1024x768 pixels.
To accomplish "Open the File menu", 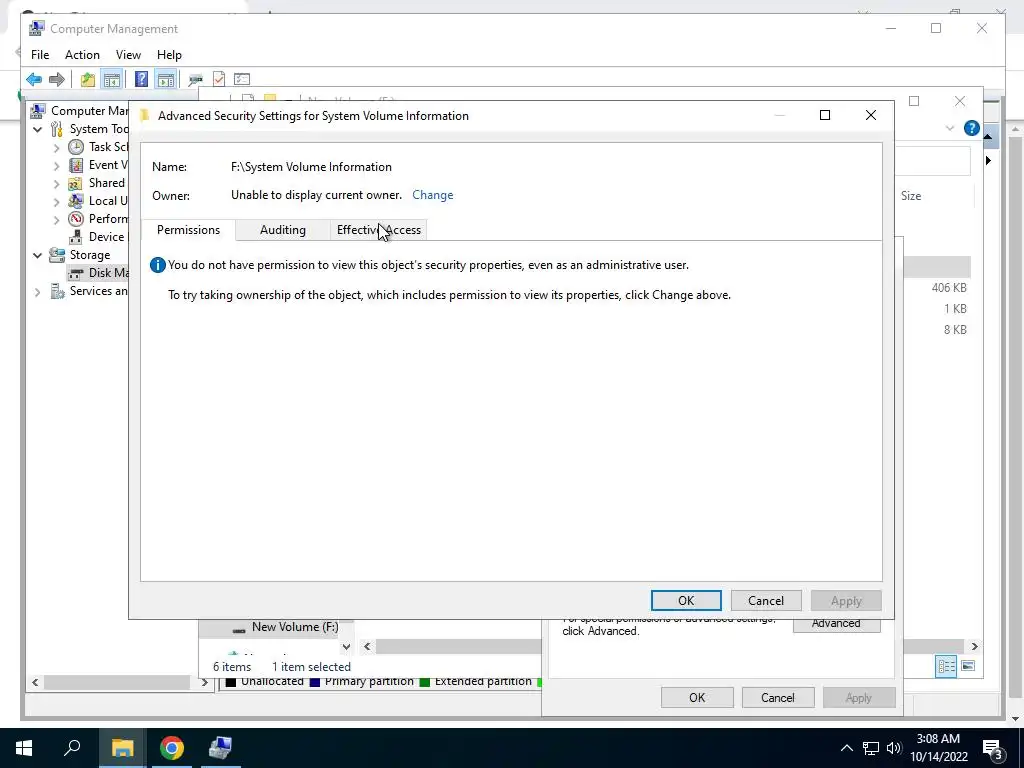I will coord(40,55).
